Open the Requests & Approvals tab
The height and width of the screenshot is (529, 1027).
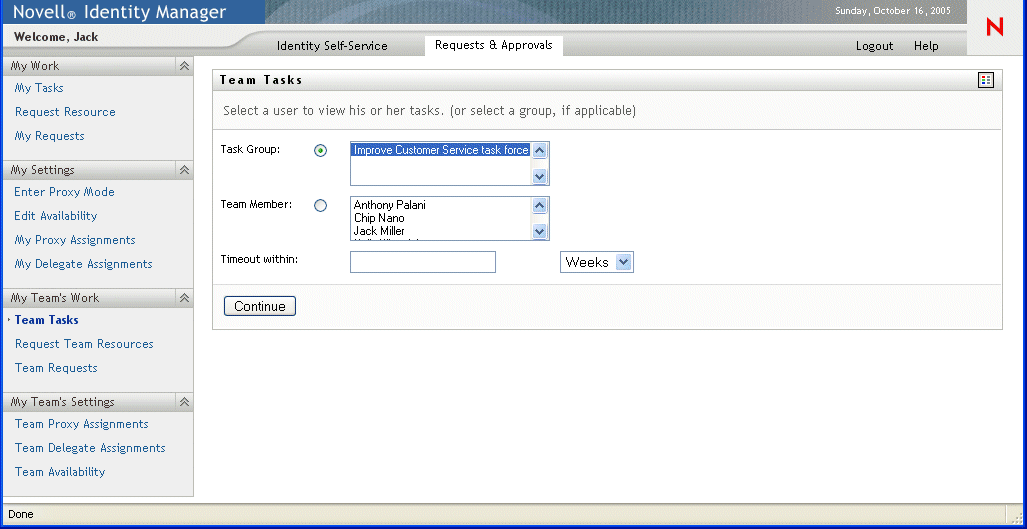click(x=493, y=45)
